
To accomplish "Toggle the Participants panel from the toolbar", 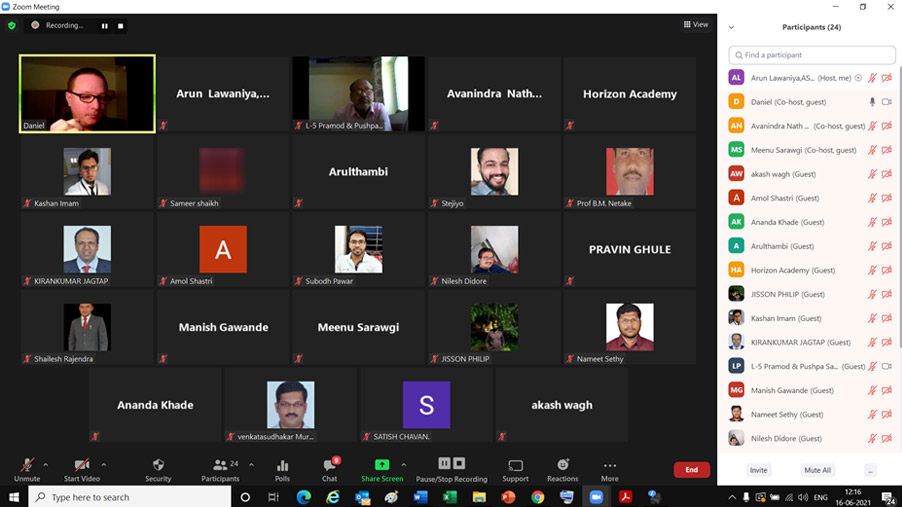I will 220,467.
